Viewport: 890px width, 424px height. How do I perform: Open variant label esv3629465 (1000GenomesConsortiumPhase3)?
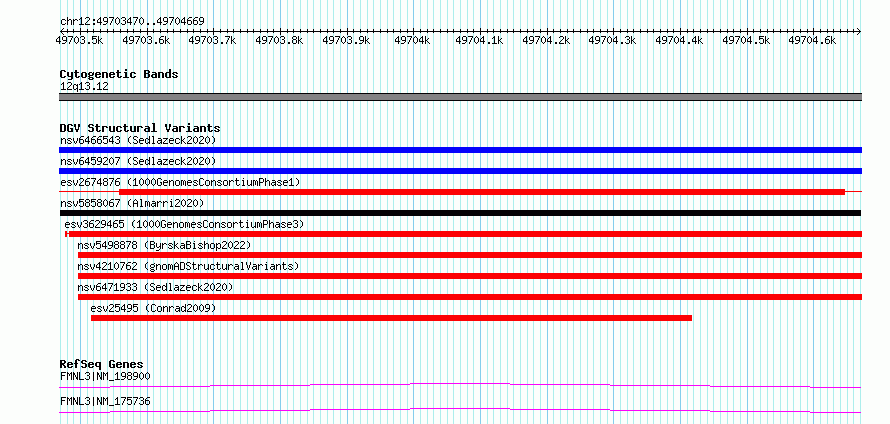point(184,224)
